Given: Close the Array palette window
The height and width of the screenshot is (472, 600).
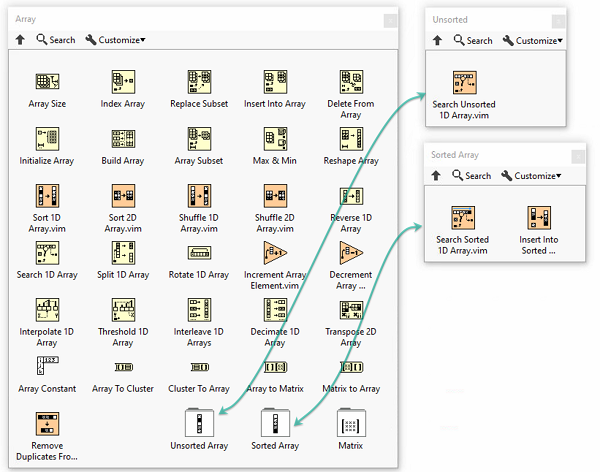Looking at the screenshot, I should (390, 21).
